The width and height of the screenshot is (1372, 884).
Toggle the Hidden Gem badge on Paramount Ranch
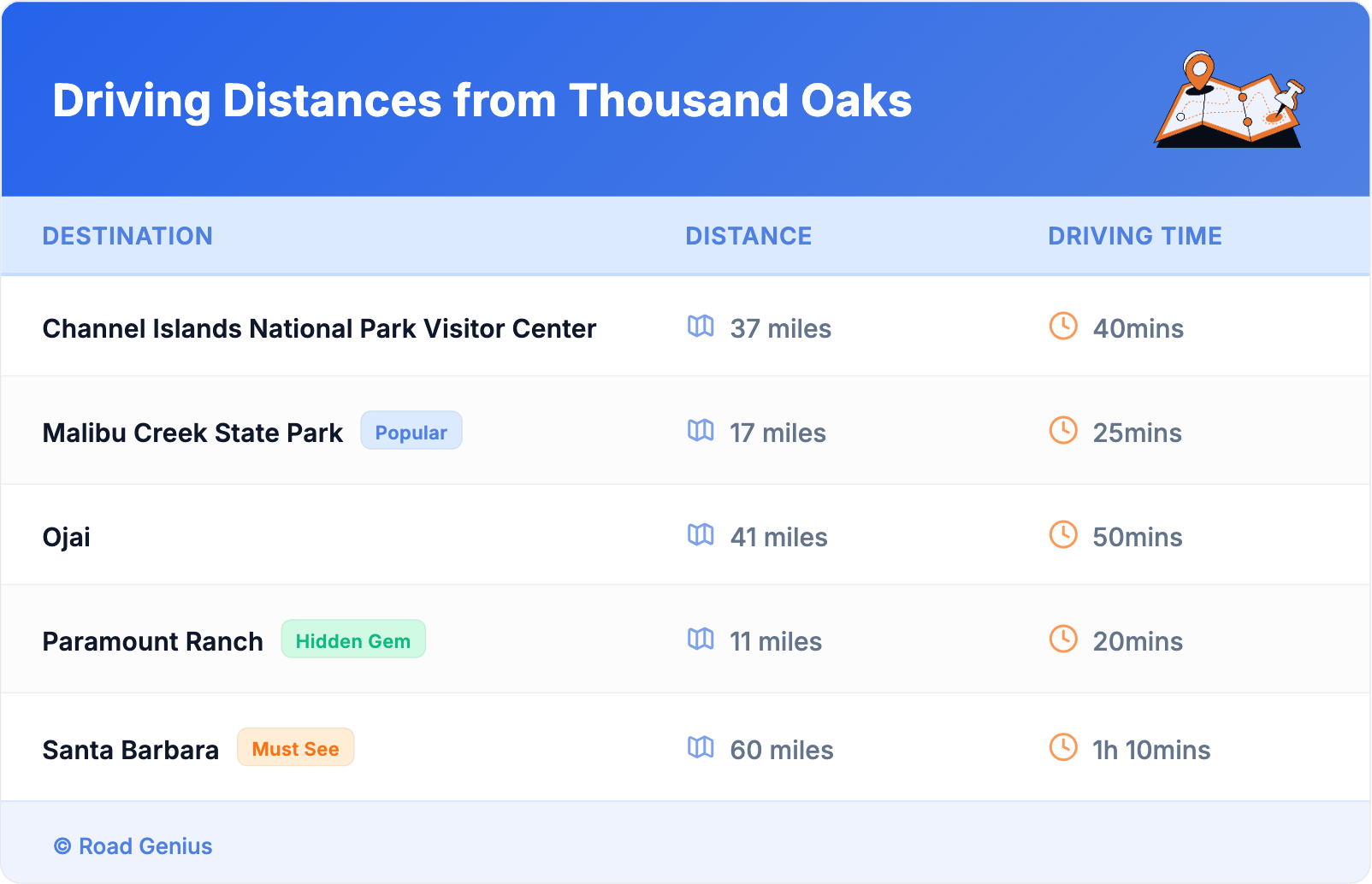[353, 639]
